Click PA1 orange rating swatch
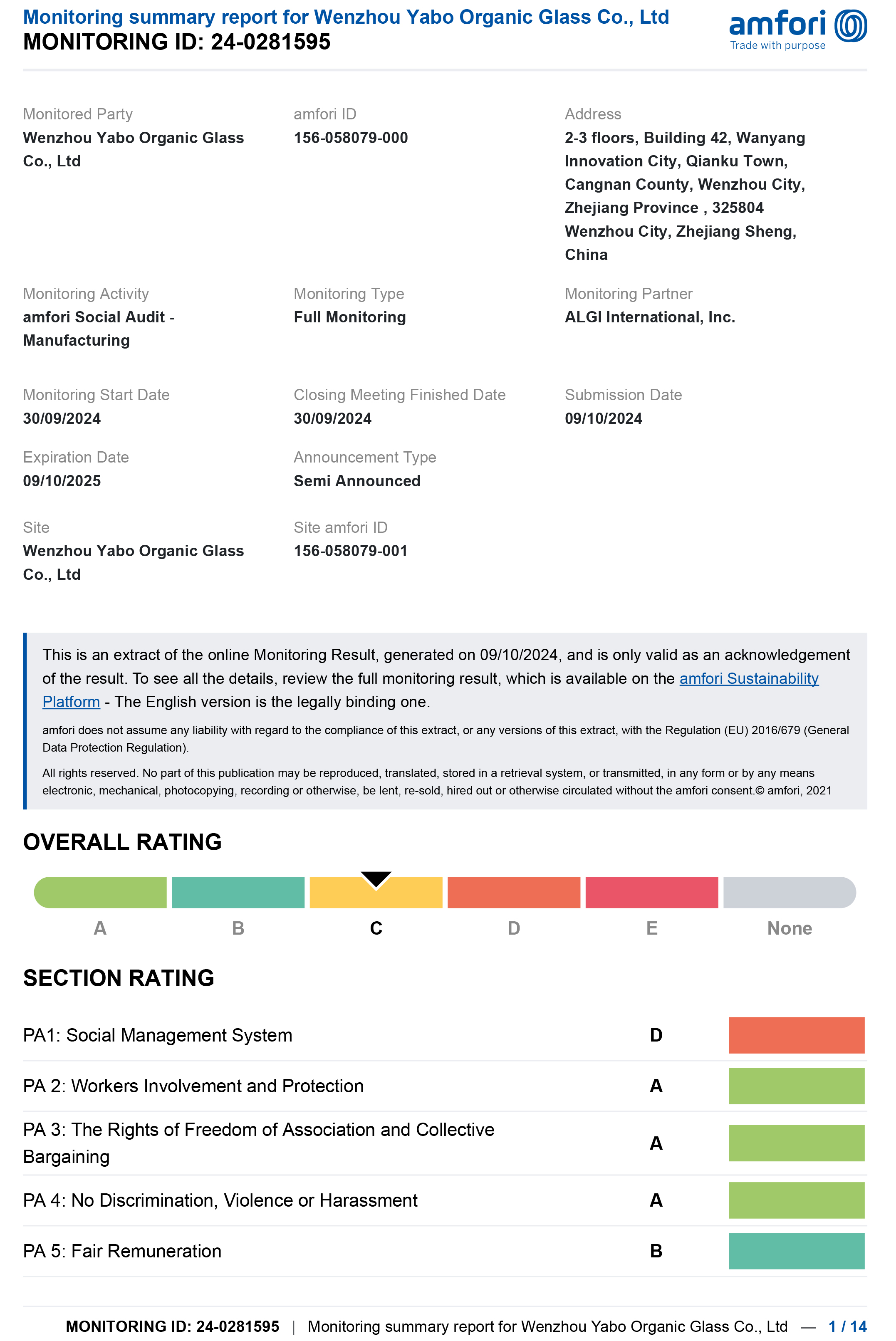The image size is (896, 1341). [796, 1035]
